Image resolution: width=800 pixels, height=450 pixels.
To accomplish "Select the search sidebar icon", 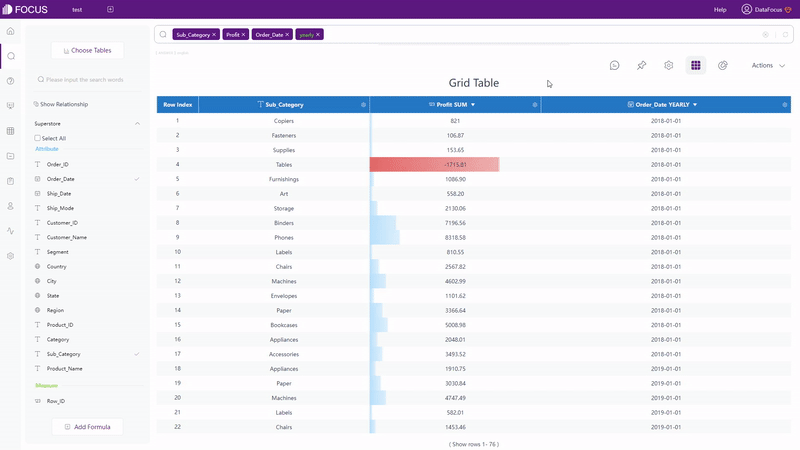I will pyautogui.click(x=11, y=56).
